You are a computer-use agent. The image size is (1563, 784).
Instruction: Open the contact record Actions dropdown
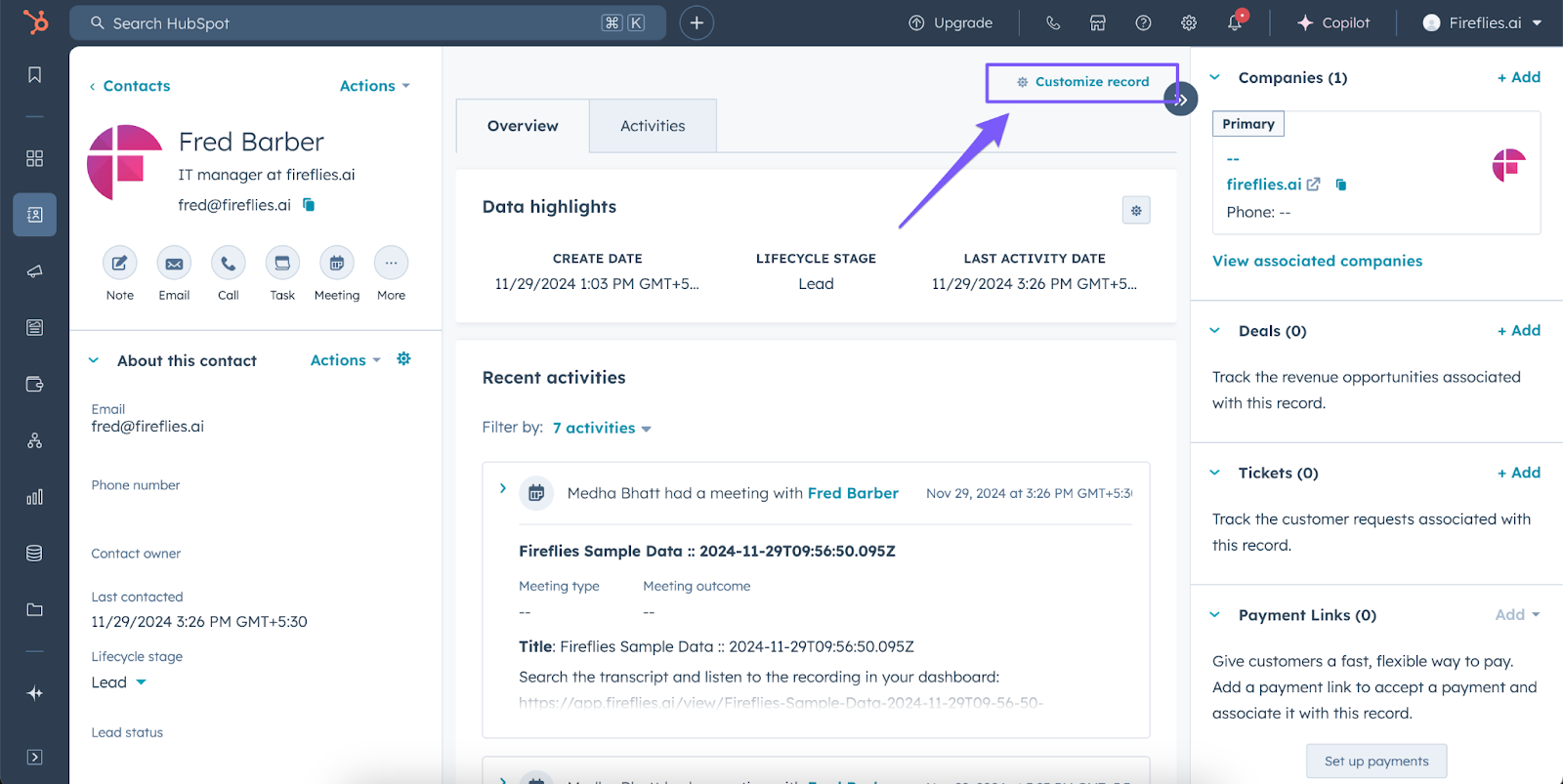coord(375,86)
